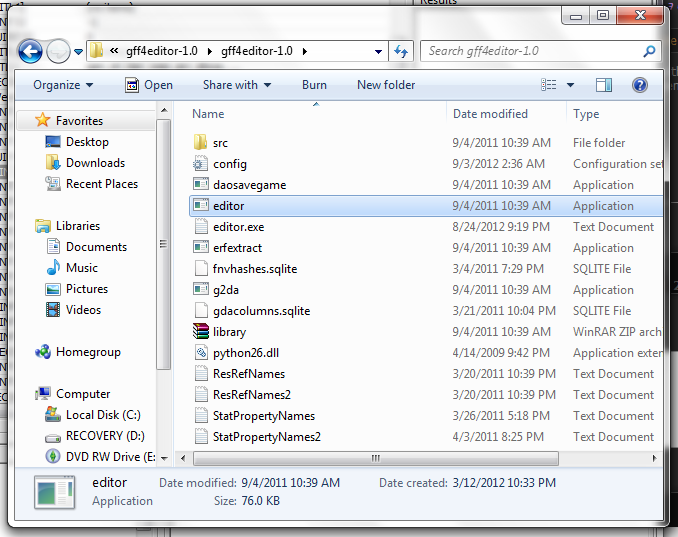This screenshot has width=678, height=537.
Task: Click the Help question mark icon
Action: click(x=640, y=85)
